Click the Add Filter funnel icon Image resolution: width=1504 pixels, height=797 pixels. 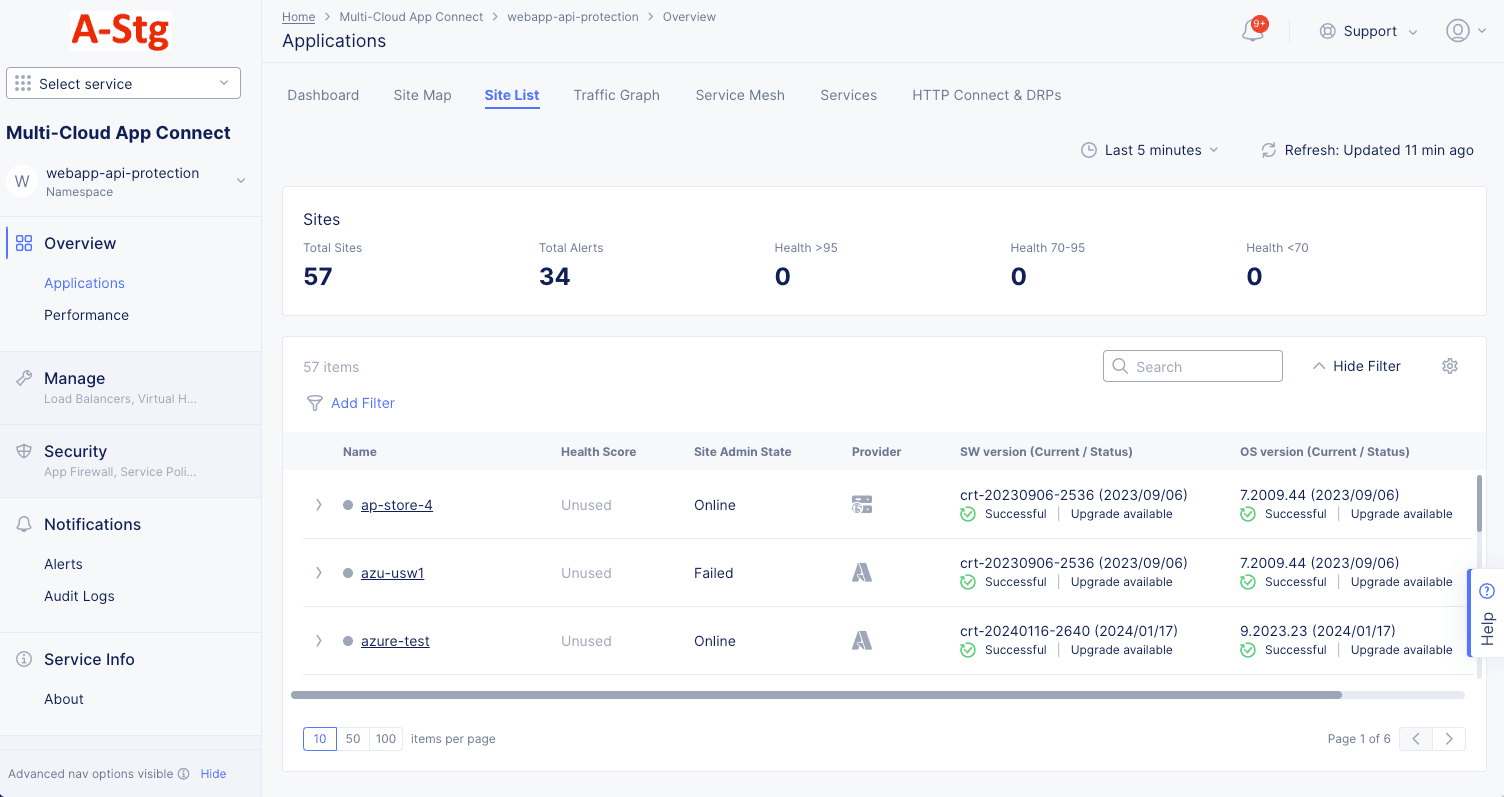click(315, 403)
